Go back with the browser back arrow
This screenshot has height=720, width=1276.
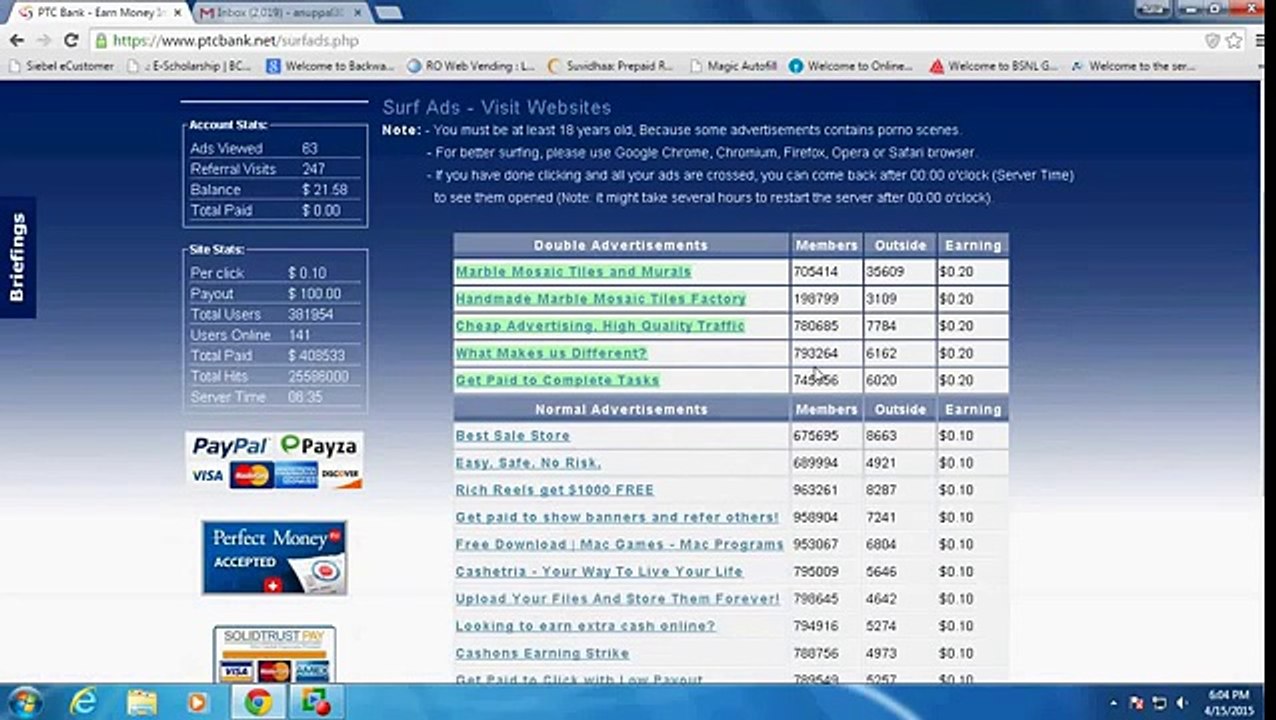coord(16,41)
